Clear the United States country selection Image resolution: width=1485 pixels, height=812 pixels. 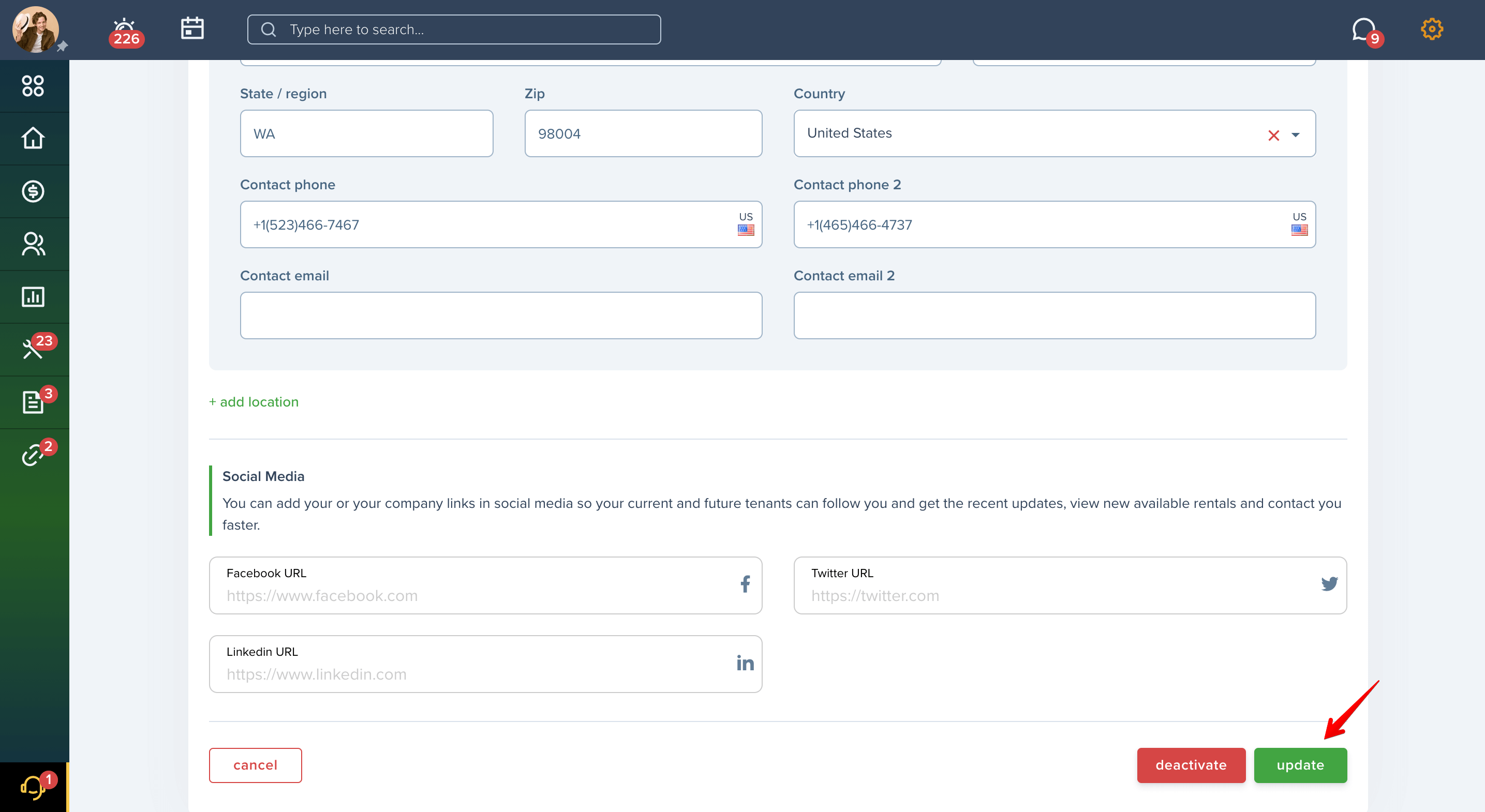tap(1273, 136)
